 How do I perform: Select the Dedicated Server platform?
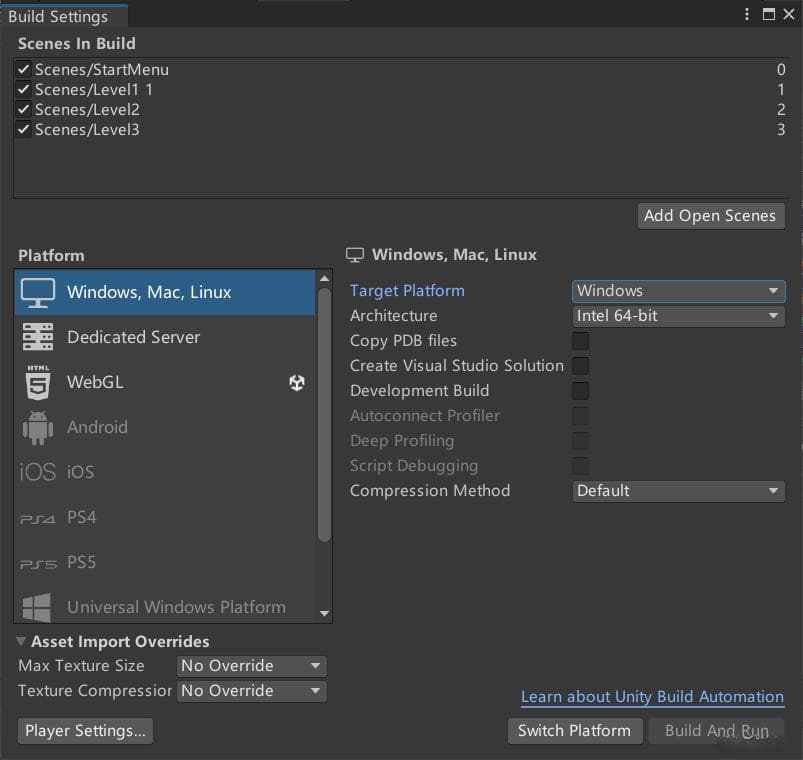pos(165,337)
